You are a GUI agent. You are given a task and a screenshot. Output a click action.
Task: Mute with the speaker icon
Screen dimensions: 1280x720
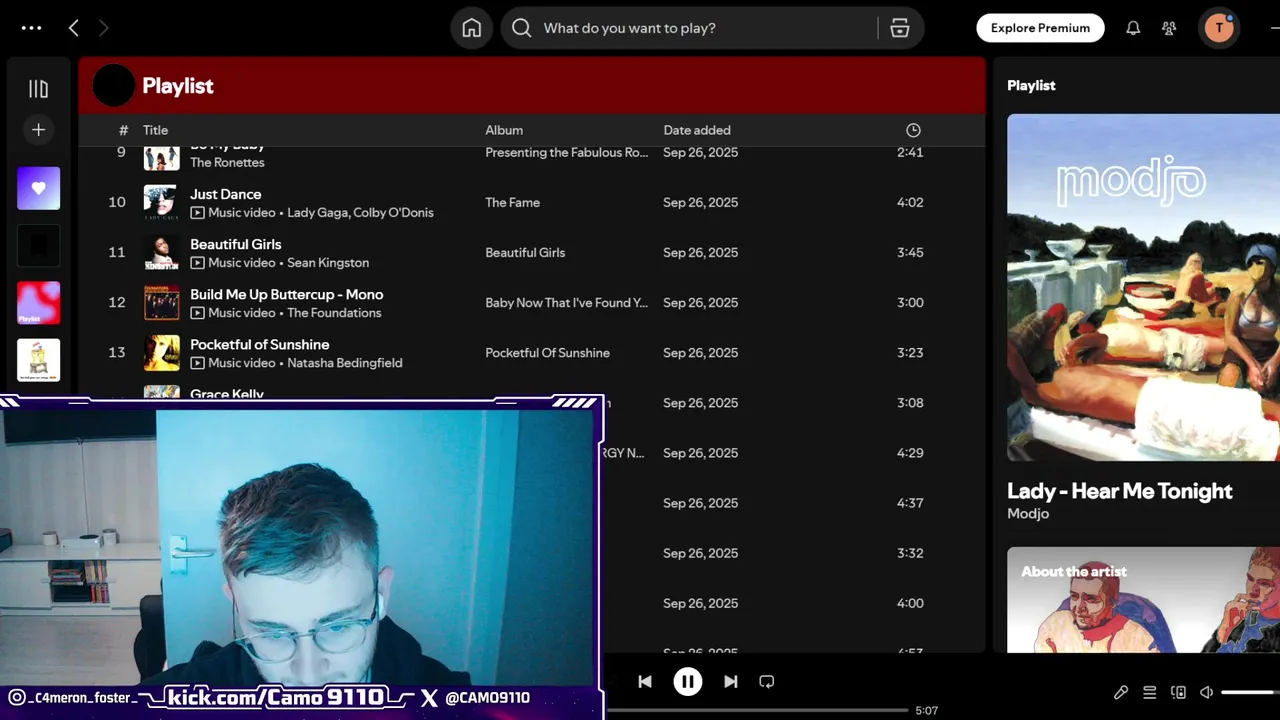click(x=1207, y=692)
